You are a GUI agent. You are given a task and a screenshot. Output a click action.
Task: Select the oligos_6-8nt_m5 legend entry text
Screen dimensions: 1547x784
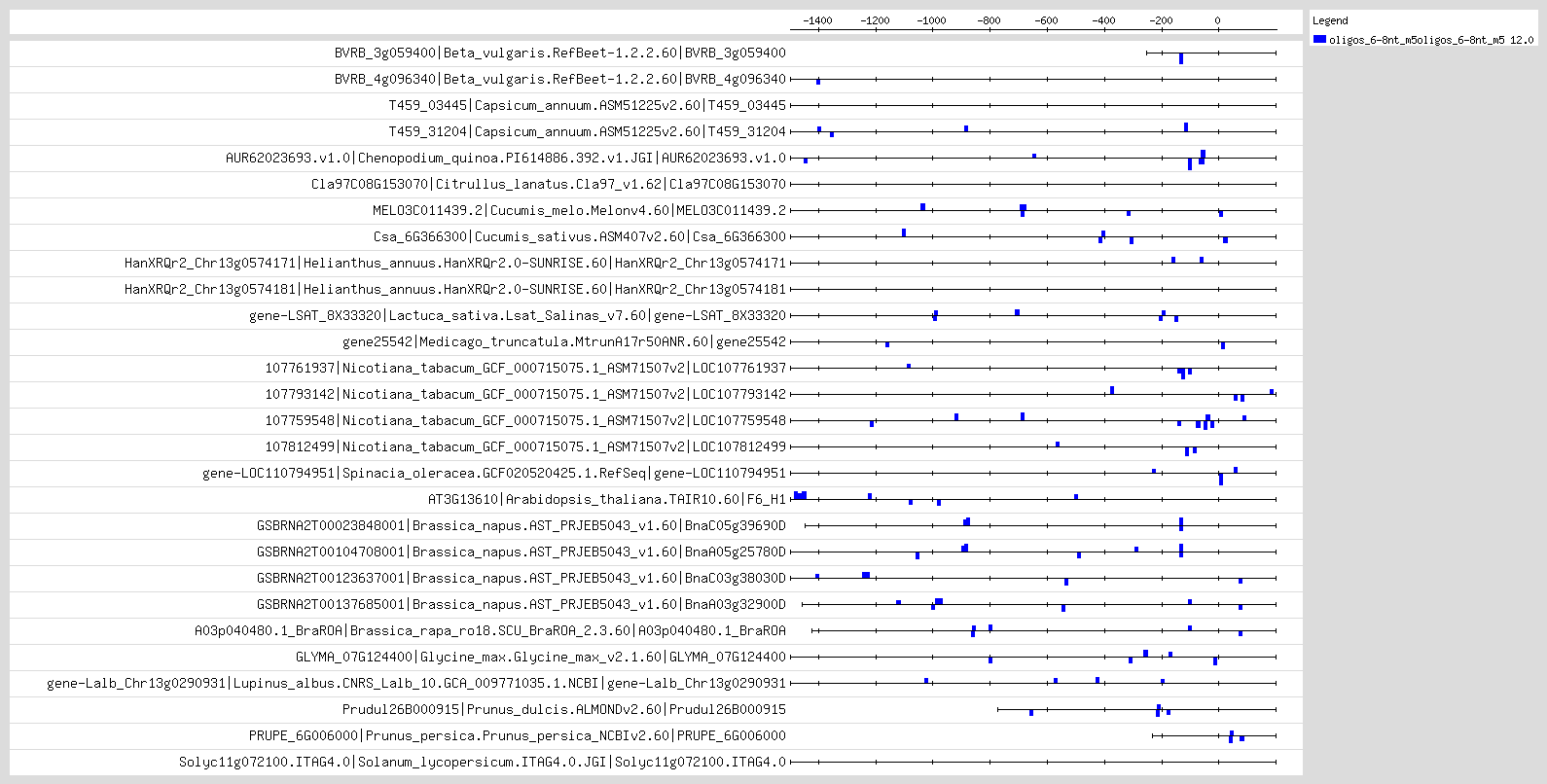pyautogui.click(x=1431, y=40)
